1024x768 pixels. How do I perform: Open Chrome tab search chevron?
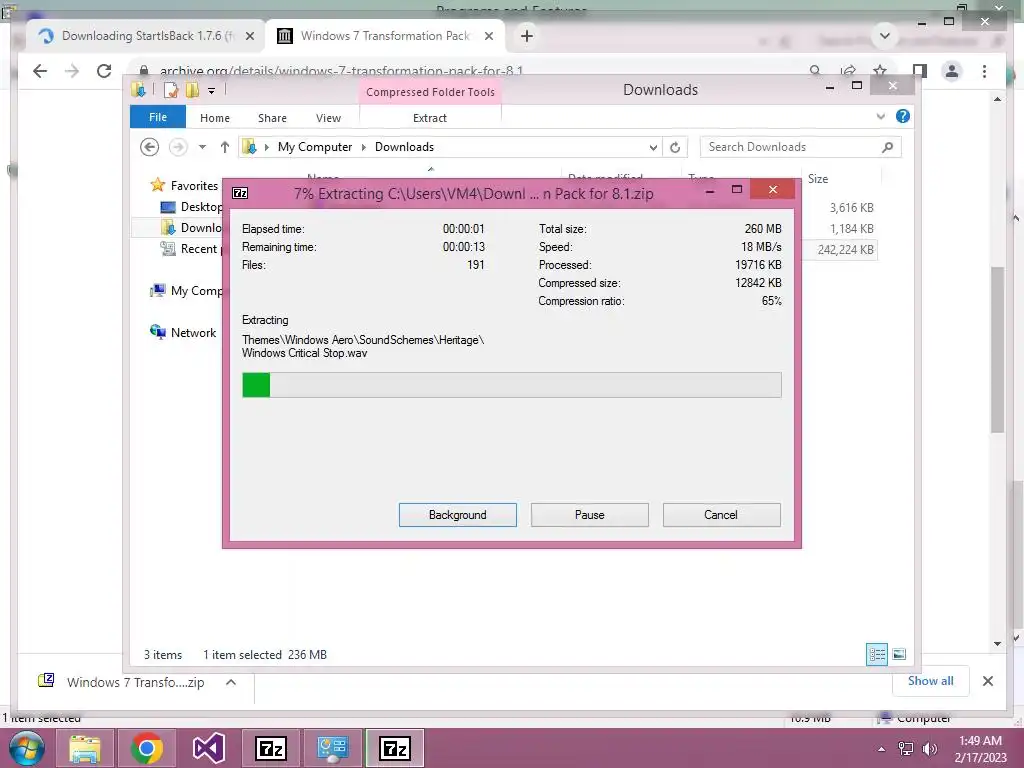pyautogui.click(x=885, y=35)
